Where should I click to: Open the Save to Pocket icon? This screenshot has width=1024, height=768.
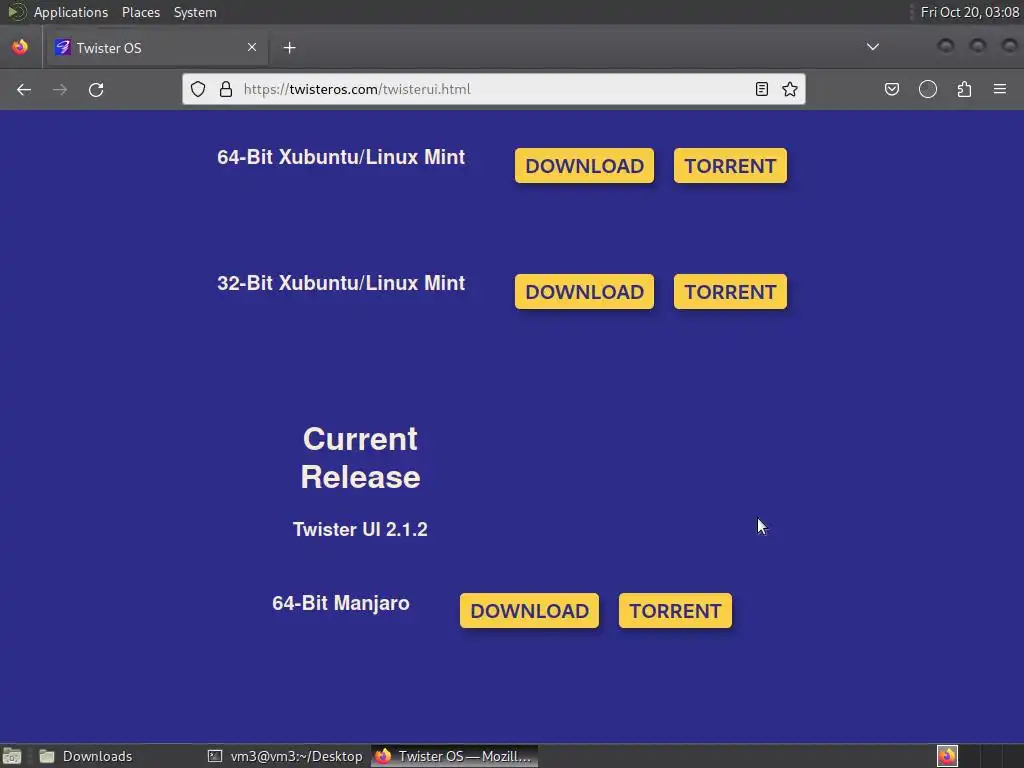[891, 89]
